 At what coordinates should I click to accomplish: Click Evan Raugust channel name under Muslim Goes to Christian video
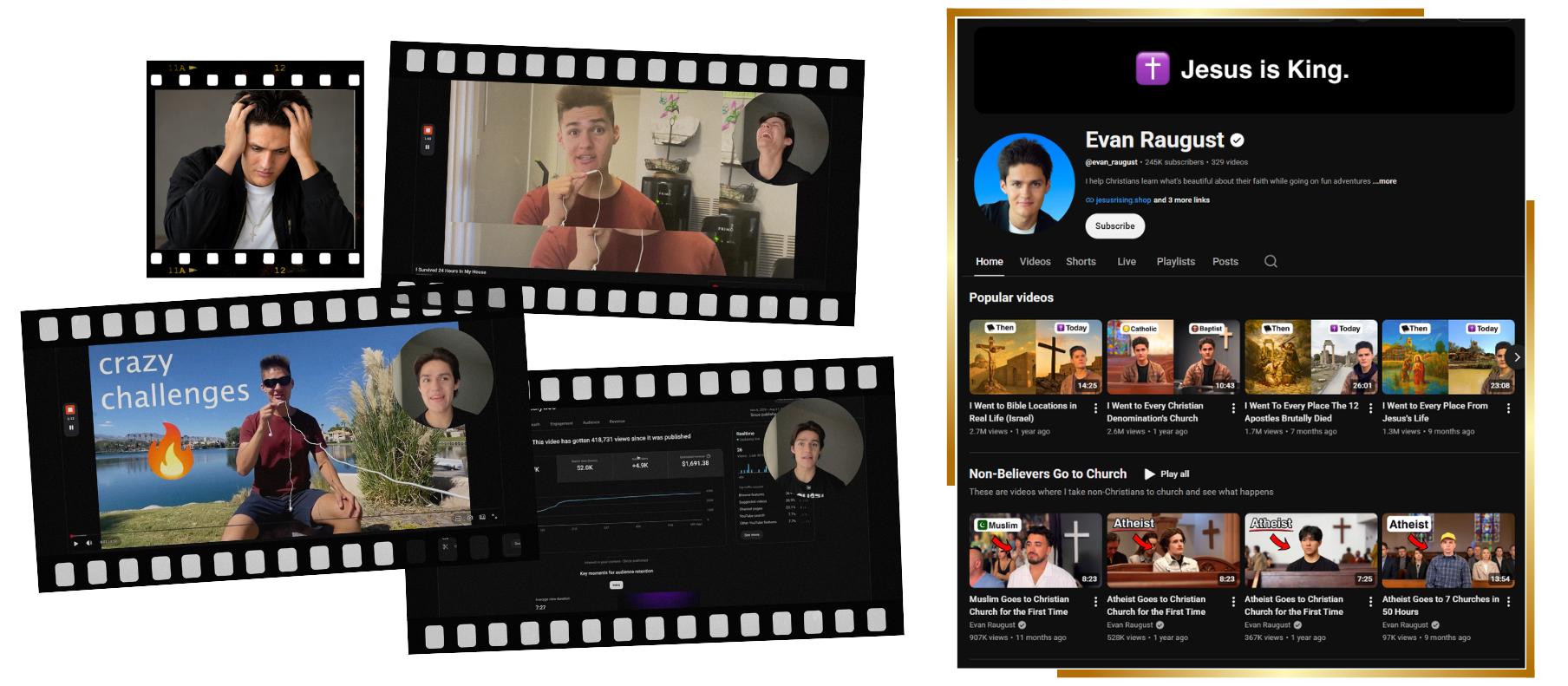tap(992, 625)
